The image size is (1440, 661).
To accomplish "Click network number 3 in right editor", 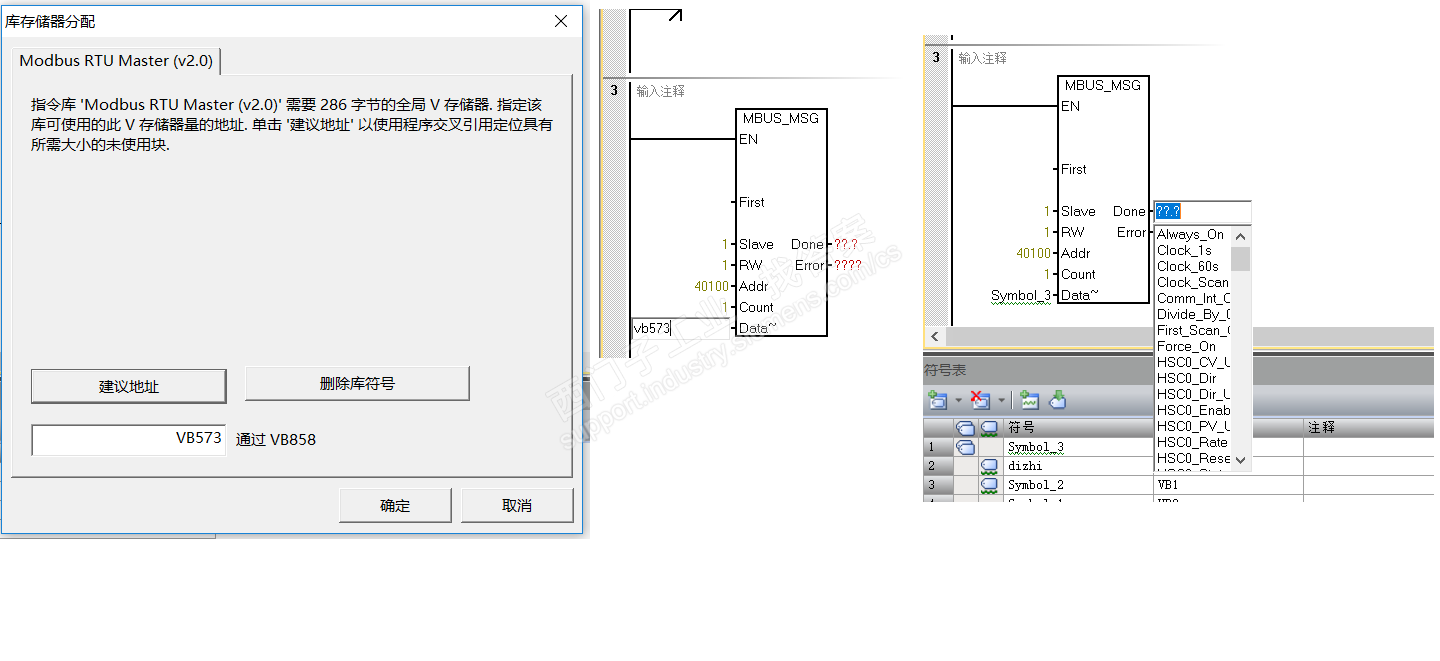I will pyautogui.click(x=936, y=58).
